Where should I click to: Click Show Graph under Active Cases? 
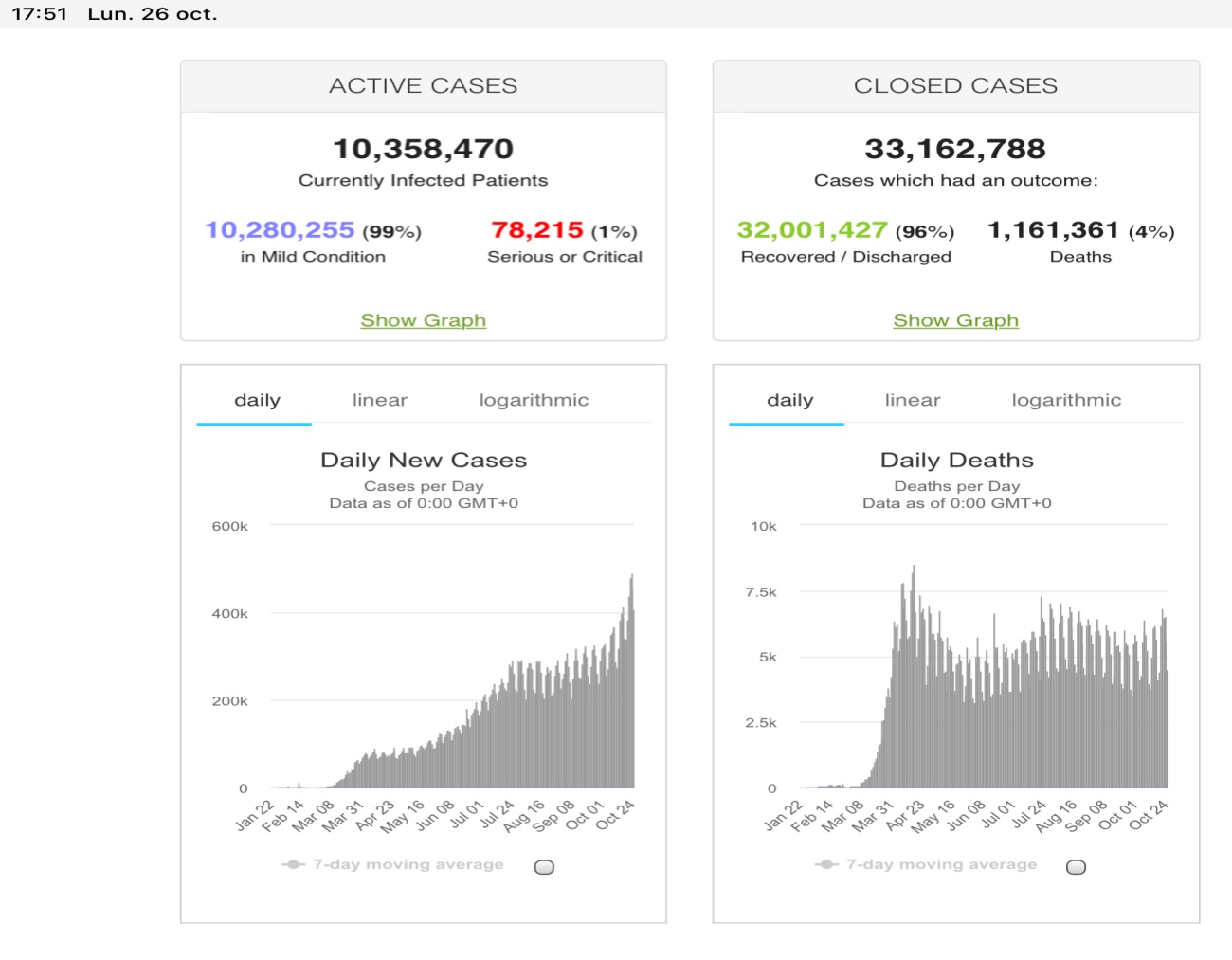[x=423, y=320]
